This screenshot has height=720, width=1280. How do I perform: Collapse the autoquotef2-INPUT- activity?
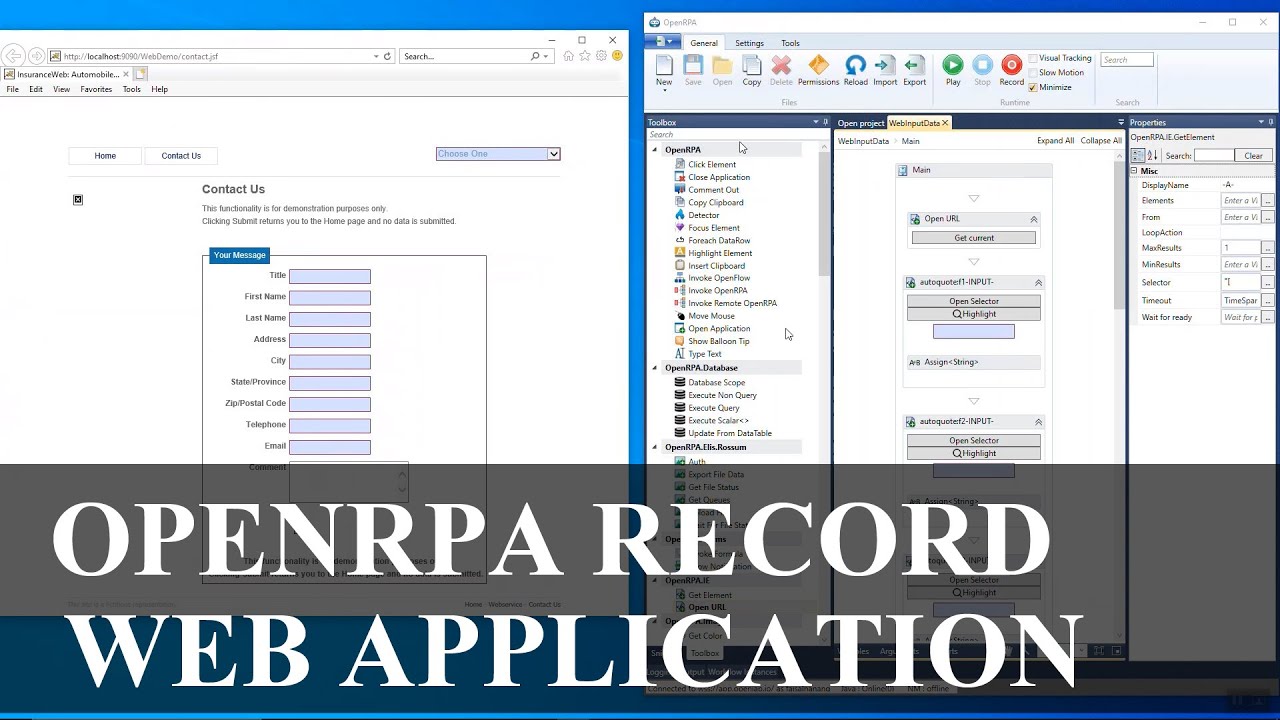pyautogui.click(x=1038, y=422)
